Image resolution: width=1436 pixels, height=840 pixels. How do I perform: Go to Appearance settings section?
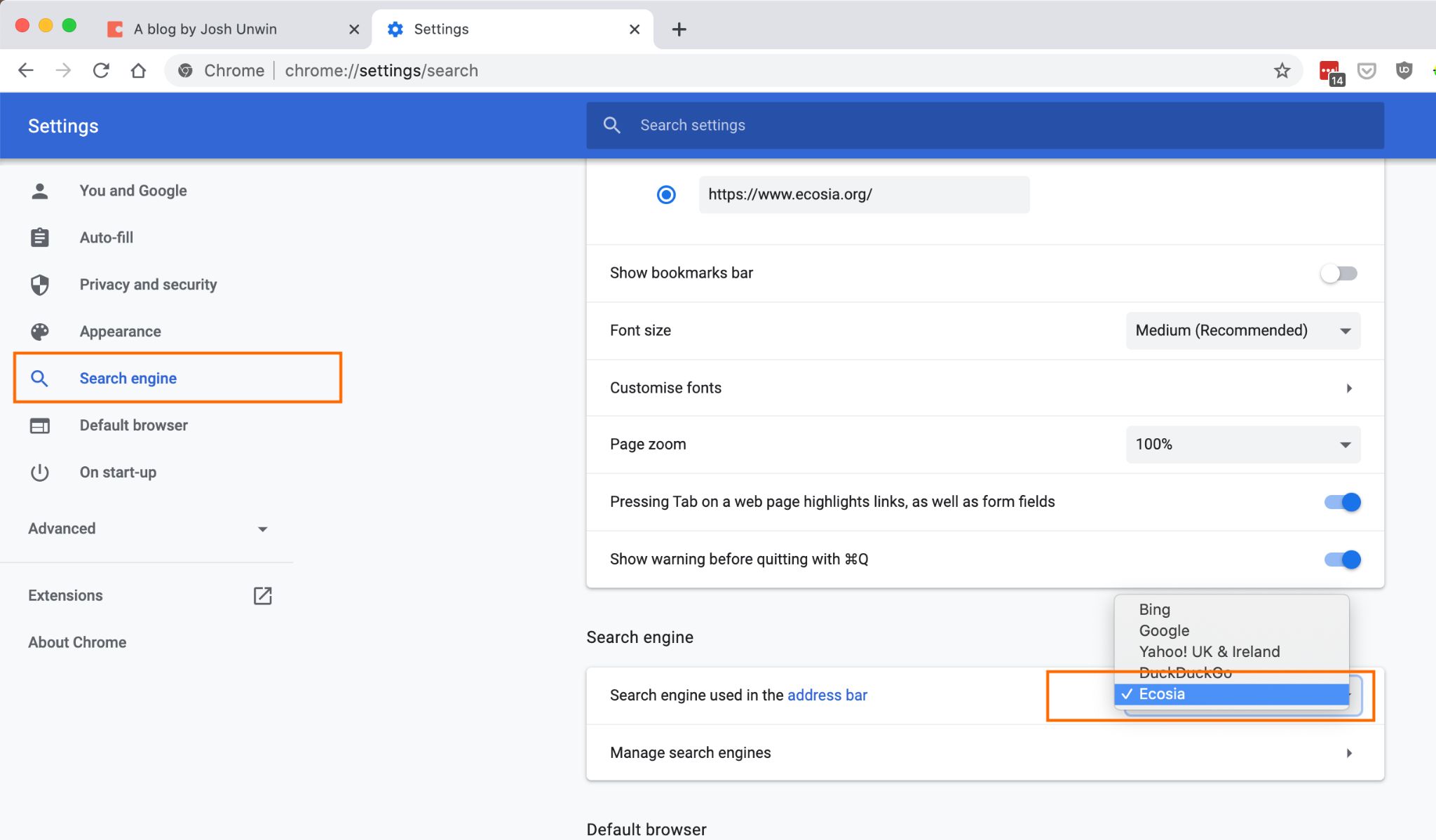point(120,332)
